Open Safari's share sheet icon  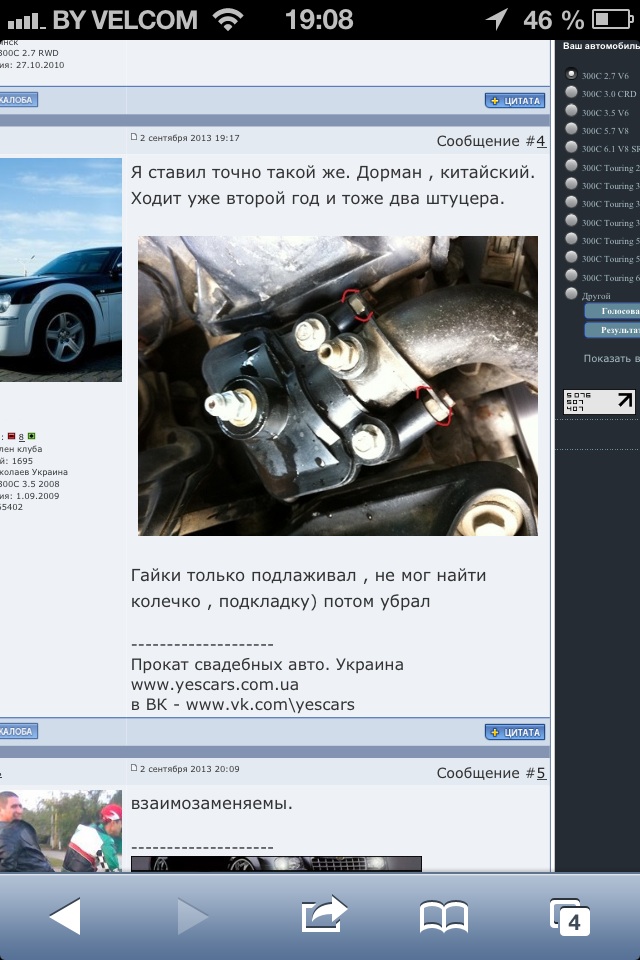324,914
